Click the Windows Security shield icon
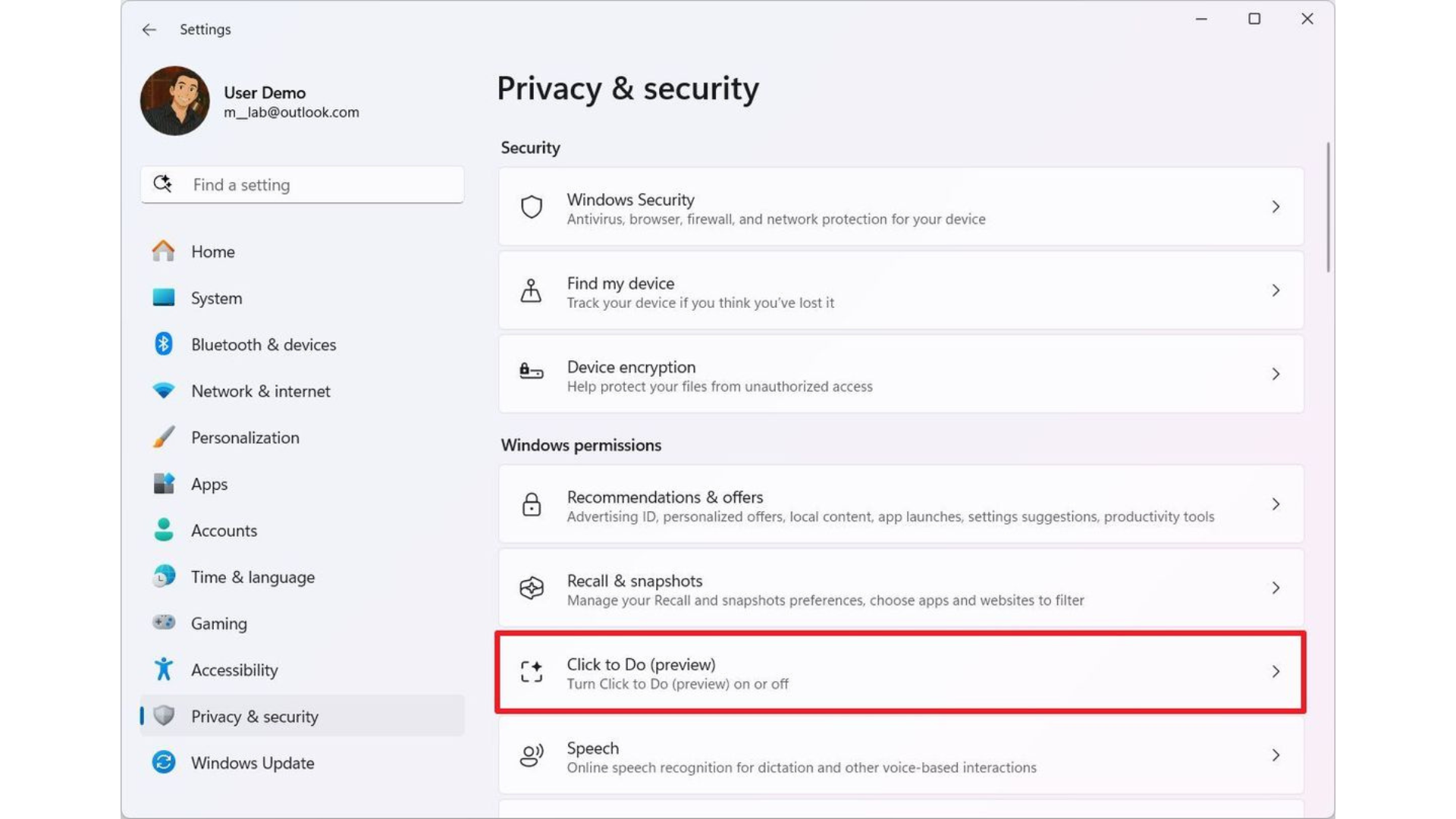1456x819 pixels. 532,207
